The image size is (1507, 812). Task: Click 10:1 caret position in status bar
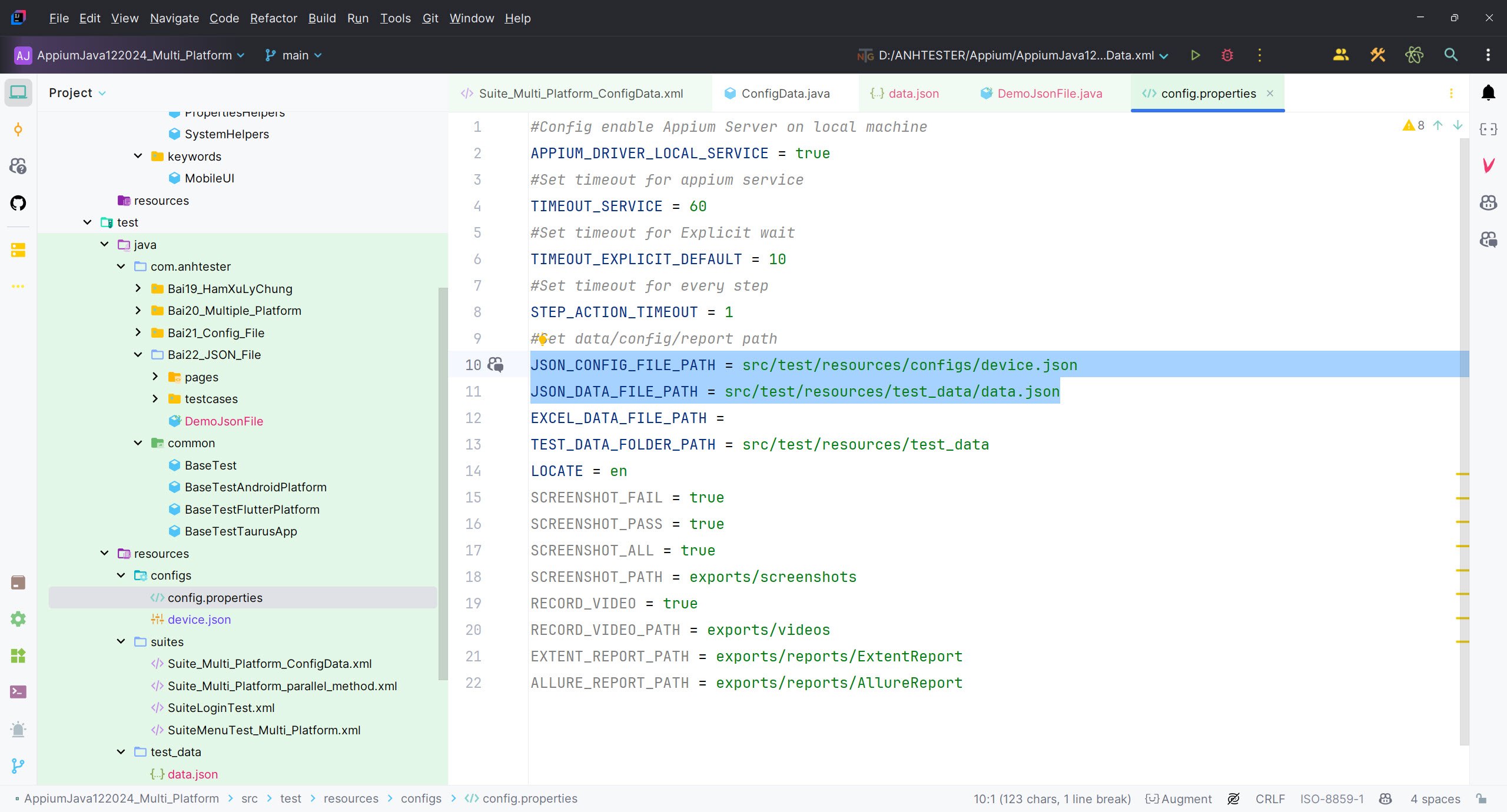pyautogui.click(x=1052, y=798)
